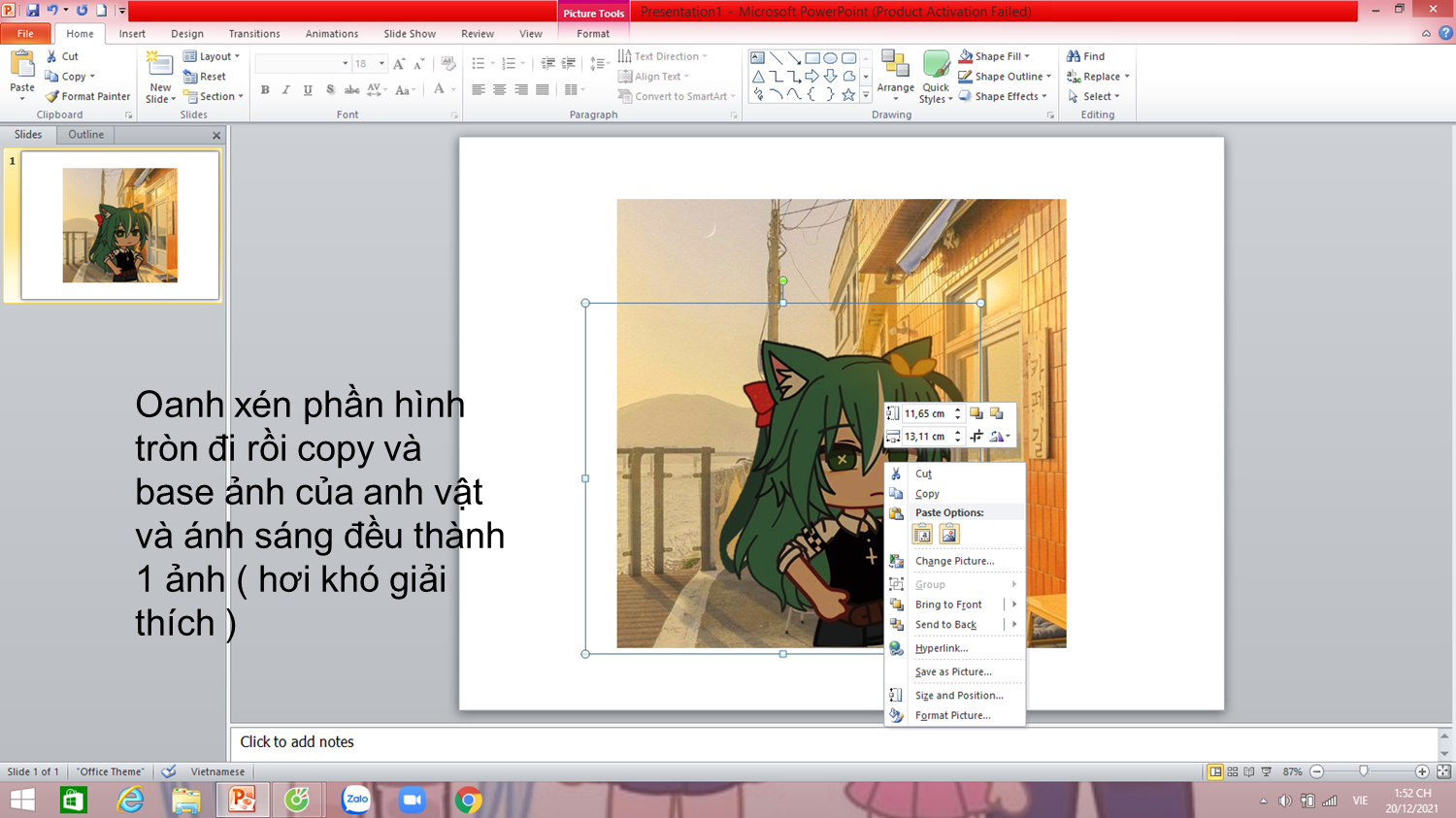Select the Oval shape in shapes gallery
Screen dimensions: 1456x818
pos(831,58)
